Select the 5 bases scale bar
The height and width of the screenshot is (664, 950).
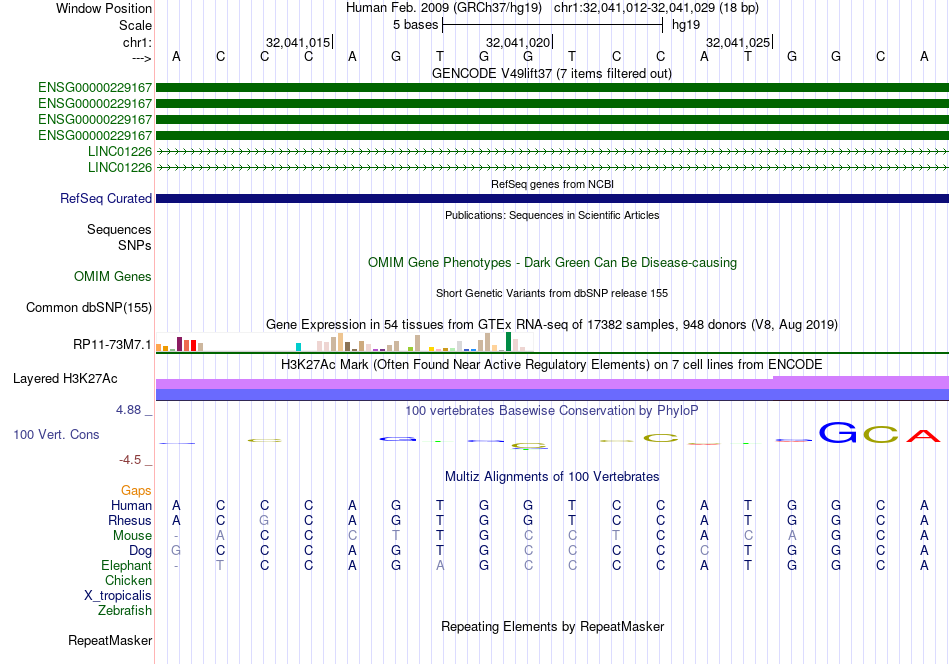[553, 25]
